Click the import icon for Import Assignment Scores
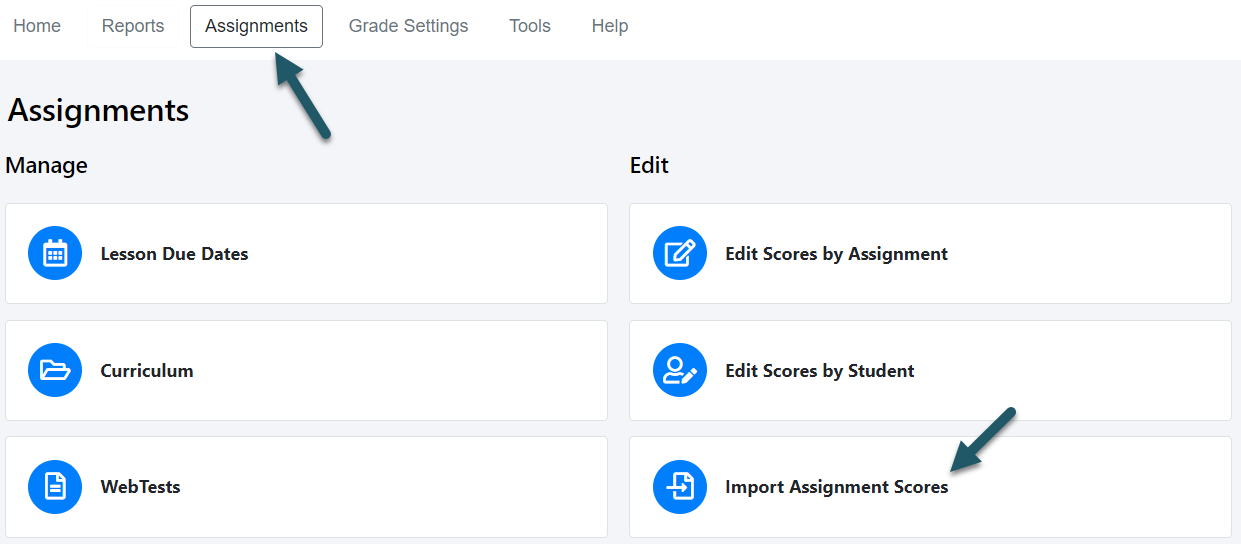This screenshot has width=1241, height=544. pos(680,487)
